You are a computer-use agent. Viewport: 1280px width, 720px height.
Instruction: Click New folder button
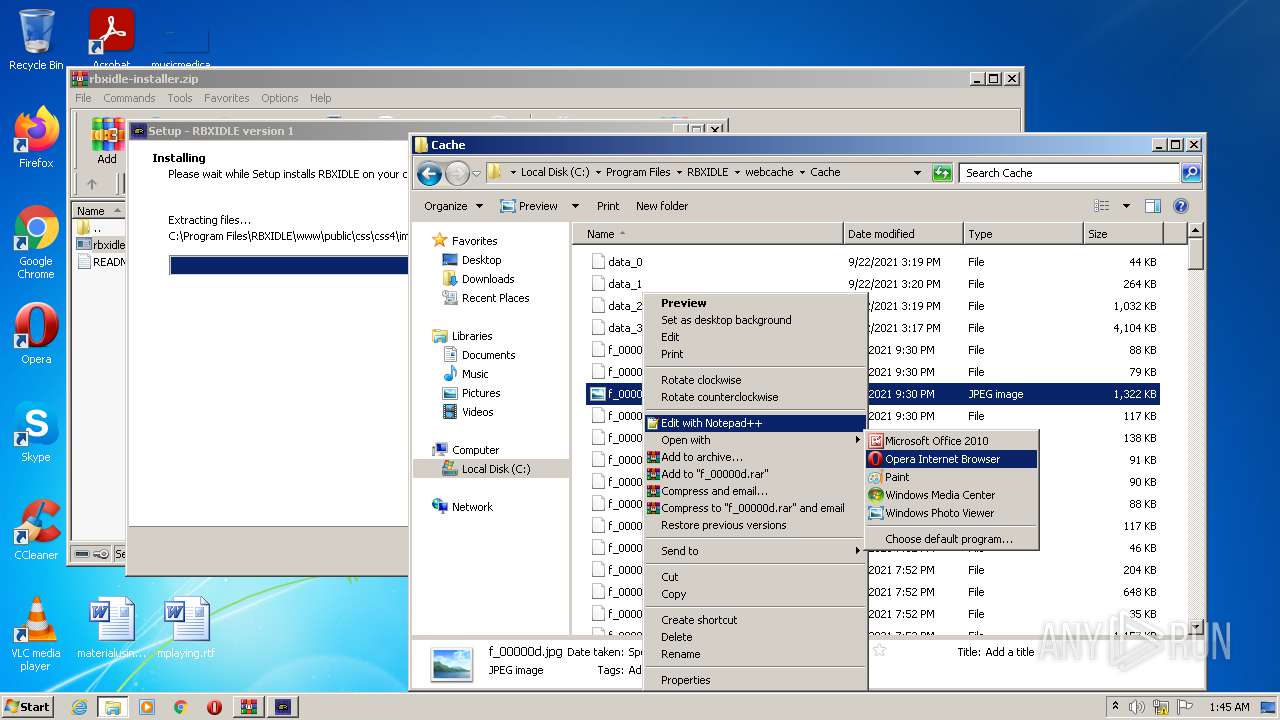[x=662, y=206]
